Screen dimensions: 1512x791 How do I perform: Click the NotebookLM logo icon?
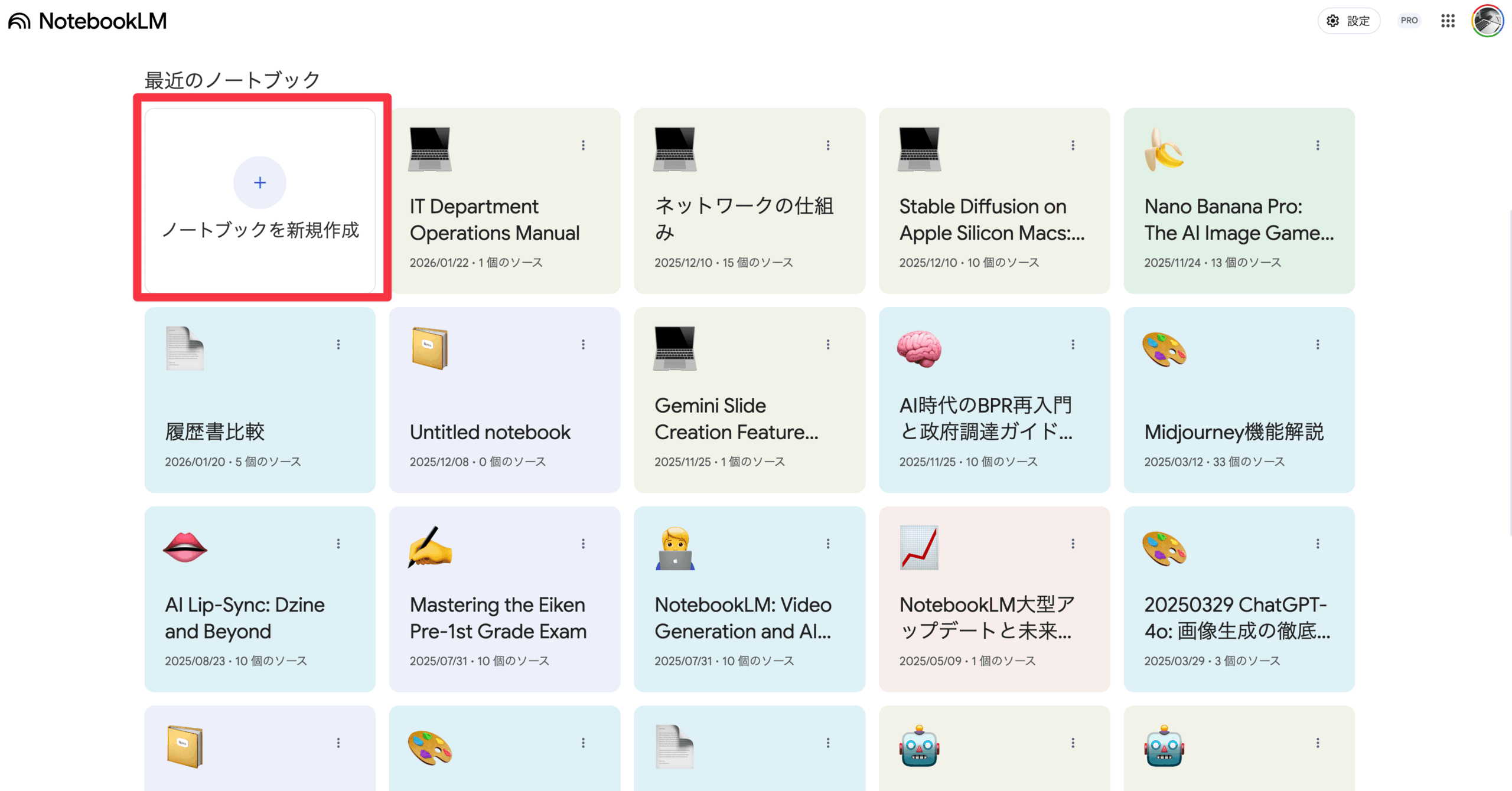tap(18, 21)
